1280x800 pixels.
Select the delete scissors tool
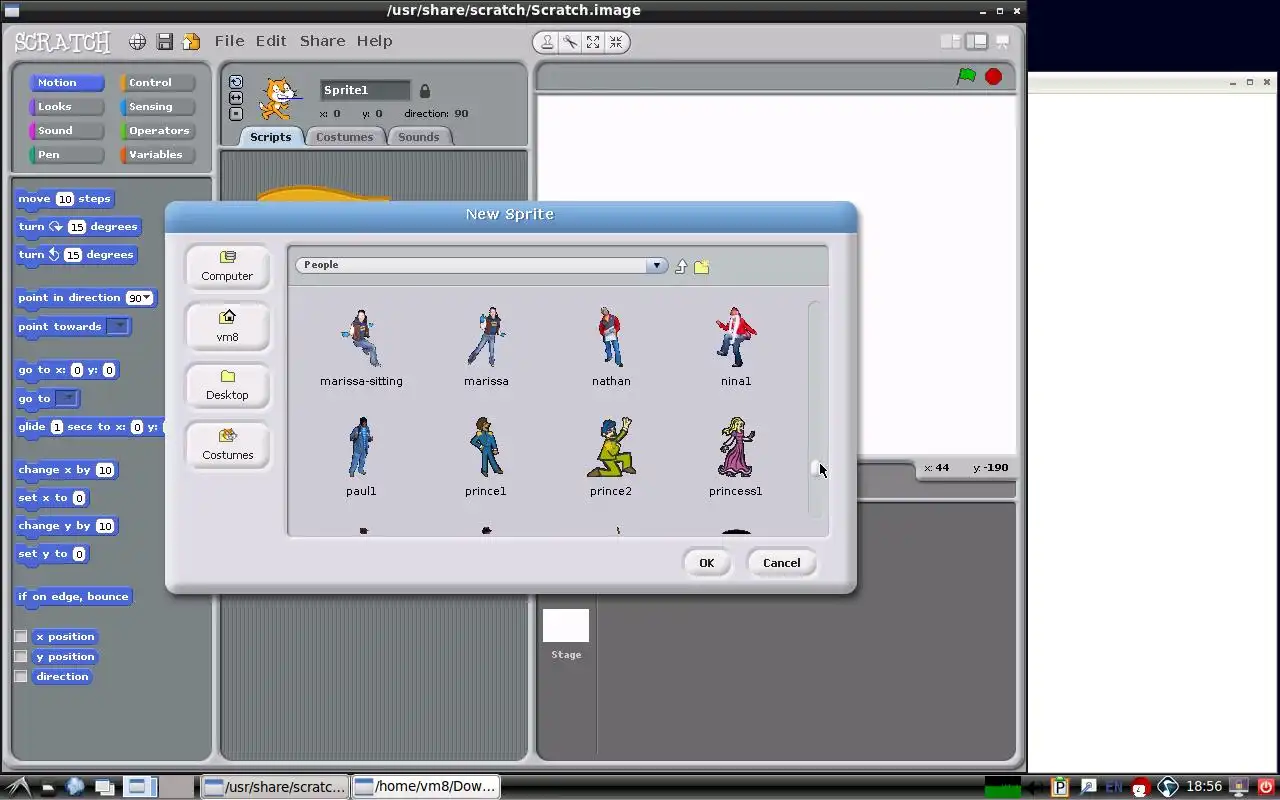click(570, 42)
